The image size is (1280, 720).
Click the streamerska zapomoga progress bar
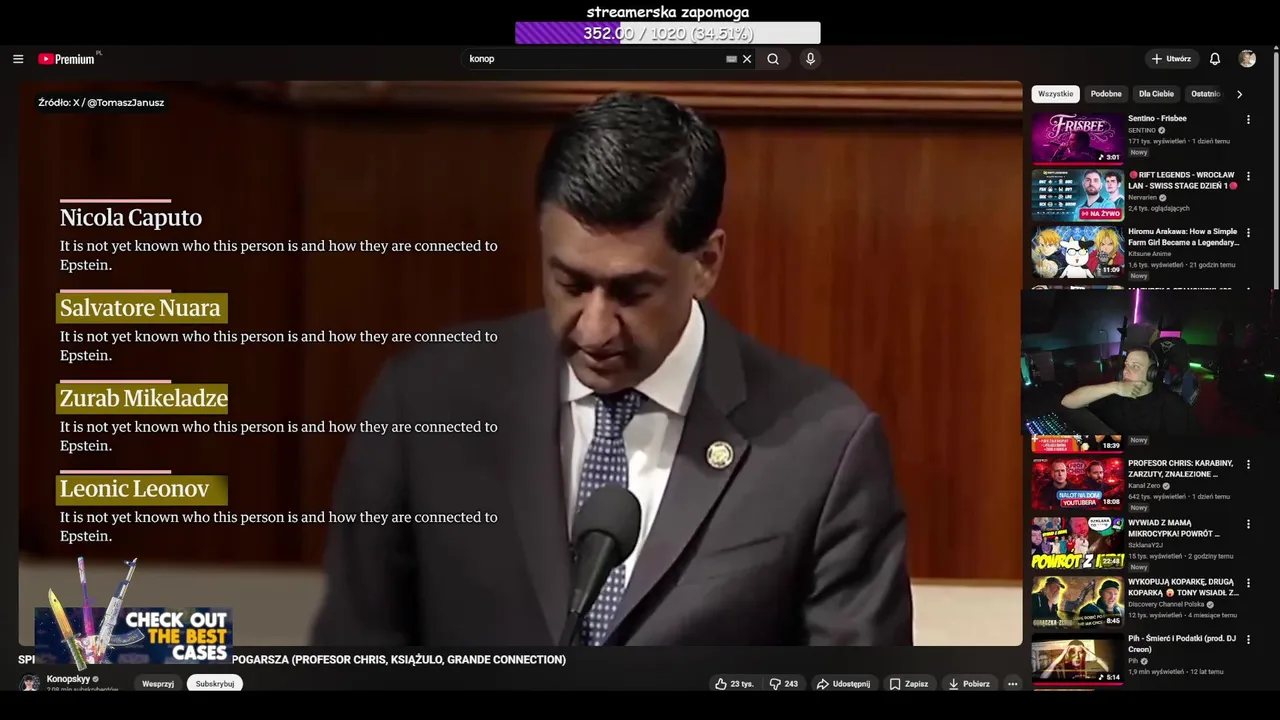[x=667, y=33]
